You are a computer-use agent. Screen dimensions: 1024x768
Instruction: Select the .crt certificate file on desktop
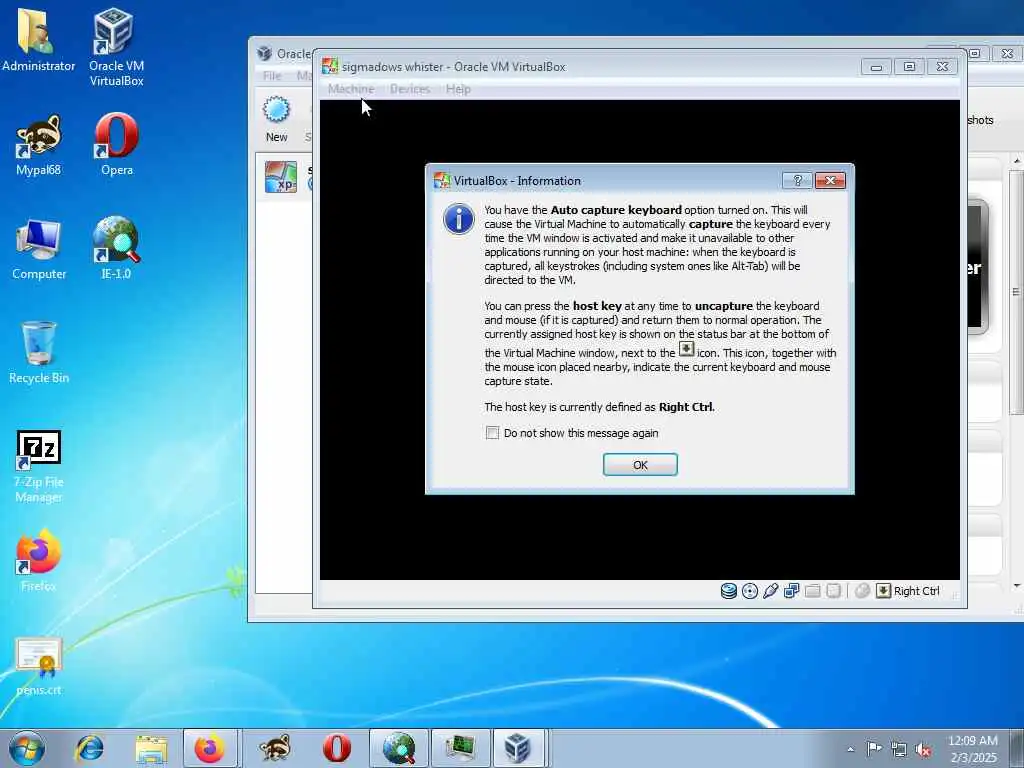(39, 666)
